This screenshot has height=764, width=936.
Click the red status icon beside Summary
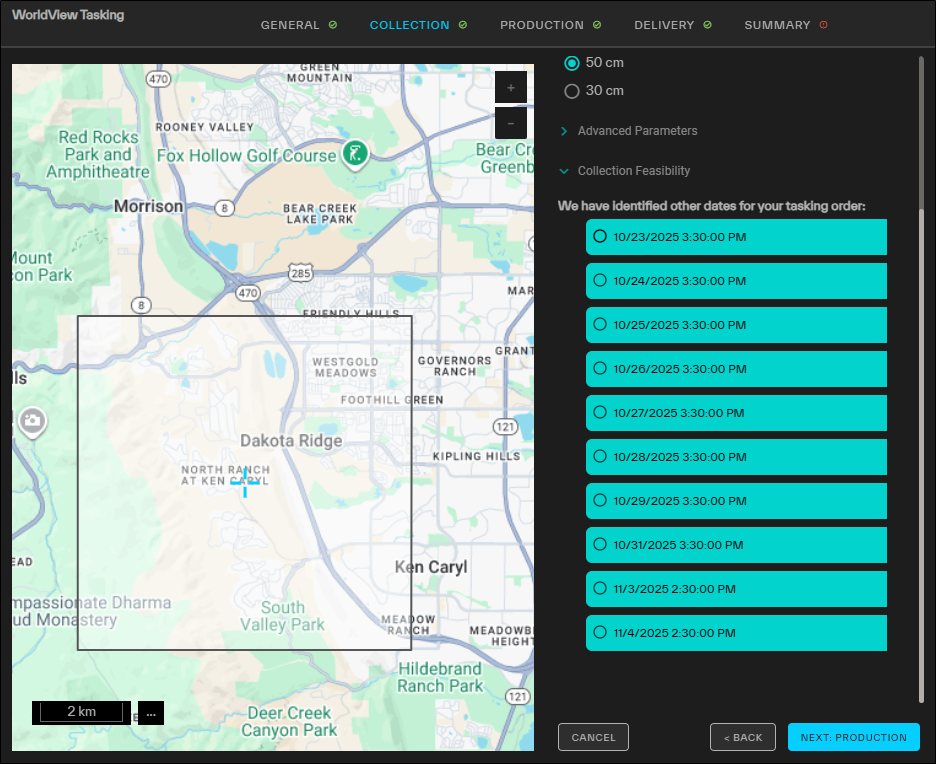(823, 25)
